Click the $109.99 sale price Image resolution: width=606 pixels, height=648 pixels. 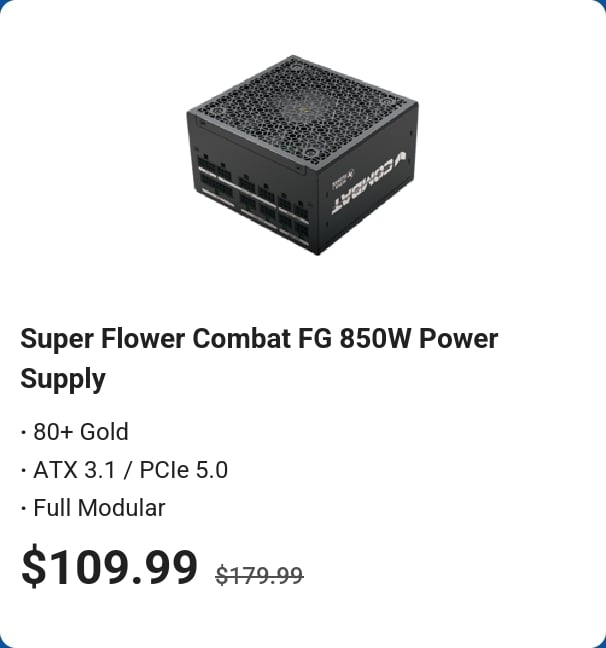coord(110,568)
